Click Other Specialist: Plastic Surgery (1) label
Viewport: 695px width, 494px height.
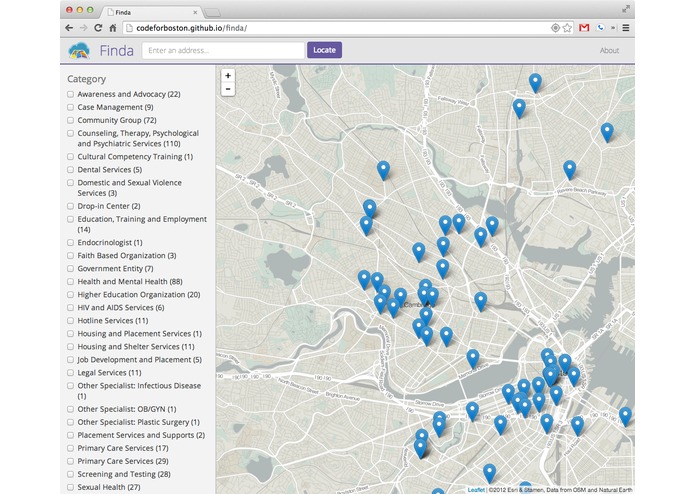coord(138,422)
